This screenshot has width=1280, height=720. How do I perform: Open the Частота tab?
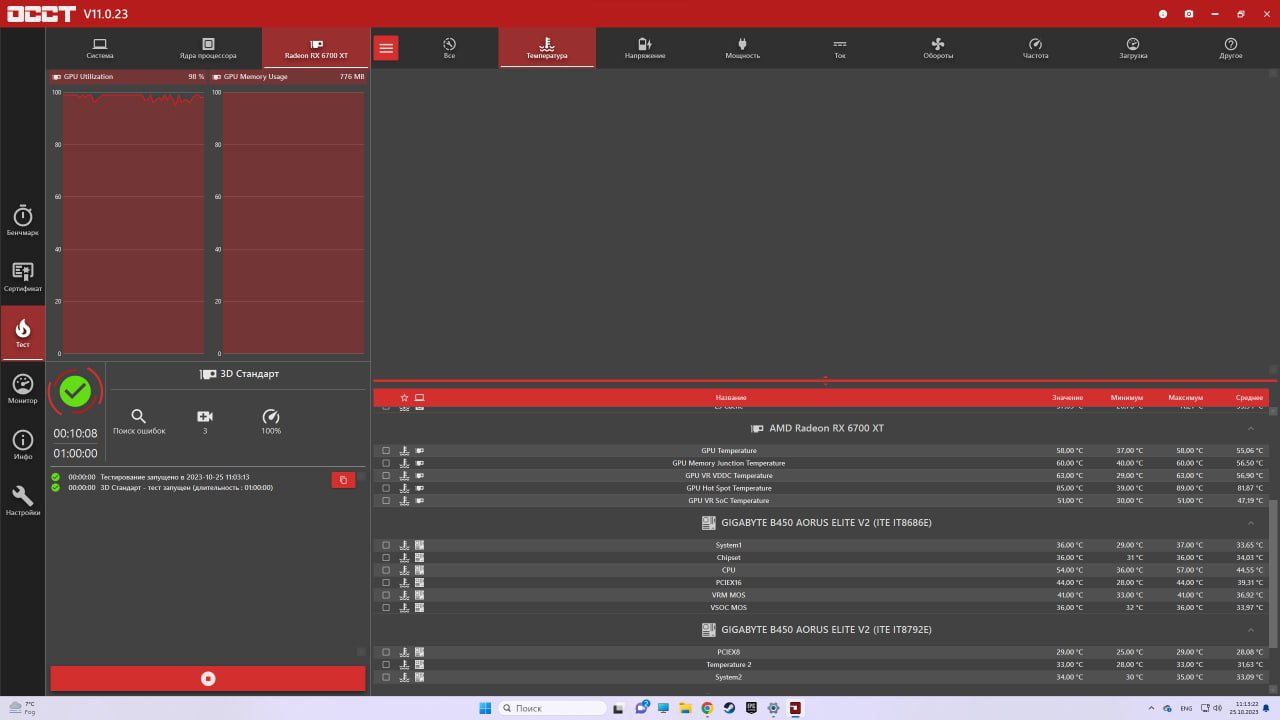pyautogui.click(x=1035, y=48)
